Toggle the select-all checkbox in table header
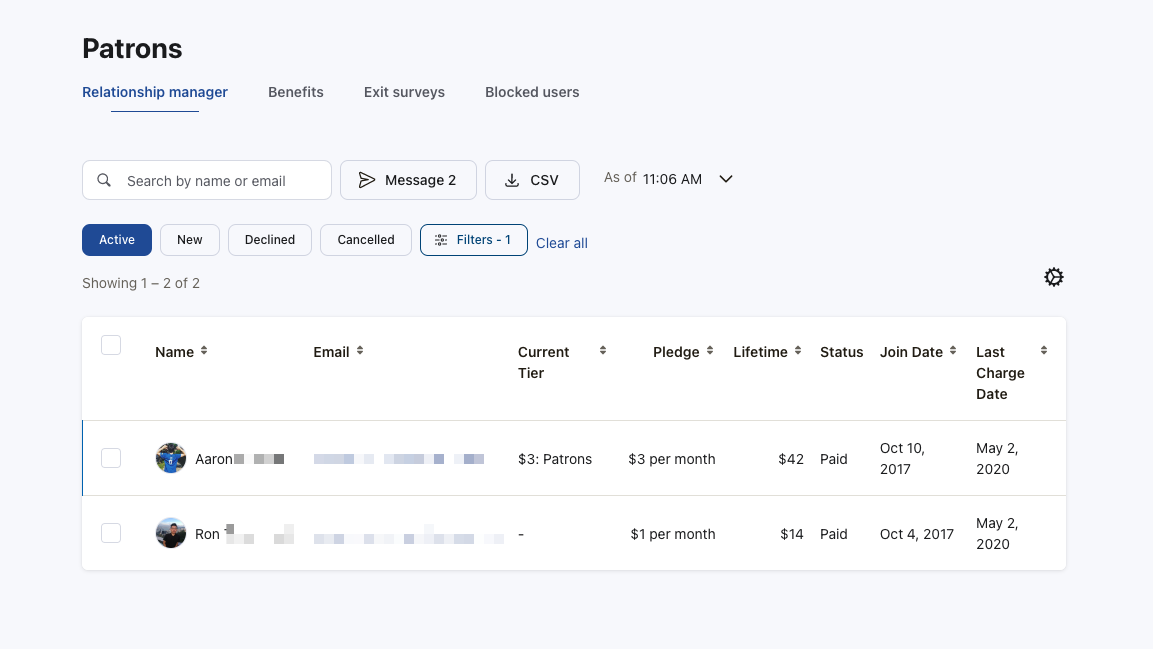This screenshot has width=1153, height=649. coord(111,344)
